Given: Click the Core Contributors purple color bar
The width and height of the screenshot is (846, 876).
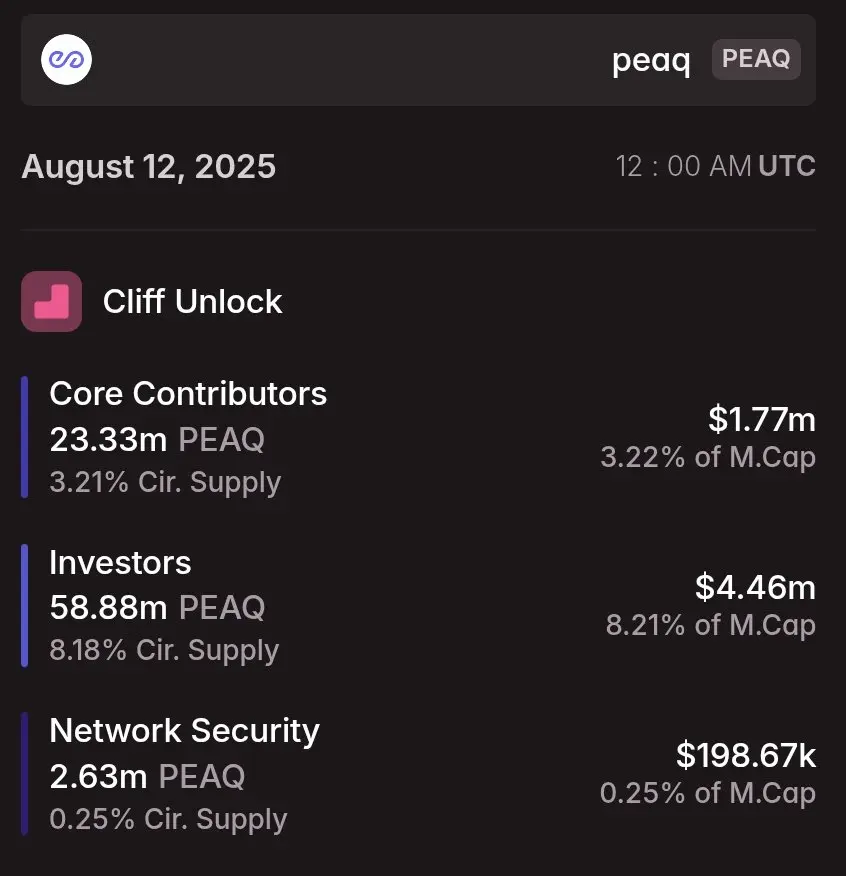Looking at the screenshot, I should coord(25,437).
